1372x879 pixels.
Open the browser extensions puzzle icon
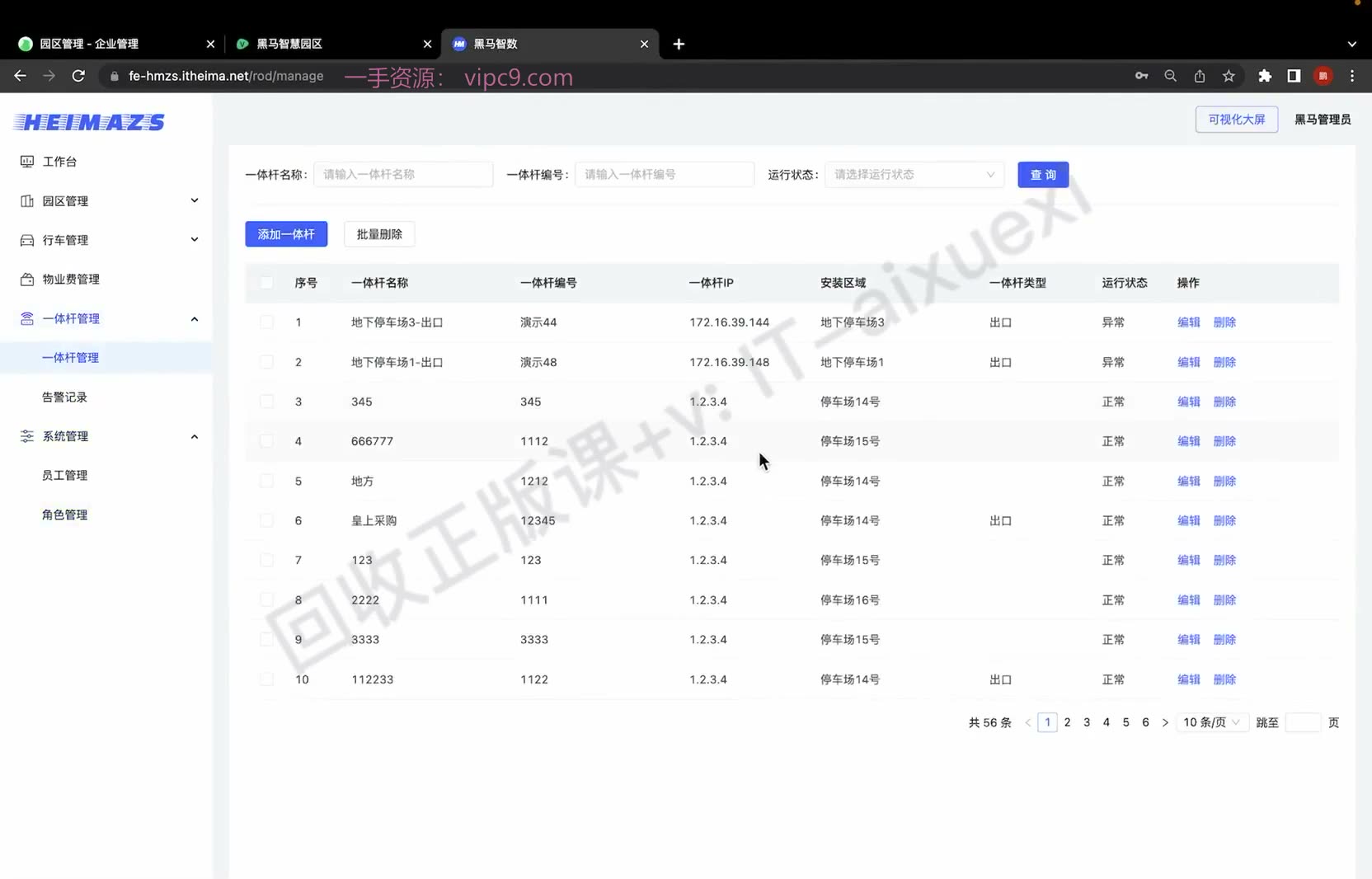tap(1265, 76)
